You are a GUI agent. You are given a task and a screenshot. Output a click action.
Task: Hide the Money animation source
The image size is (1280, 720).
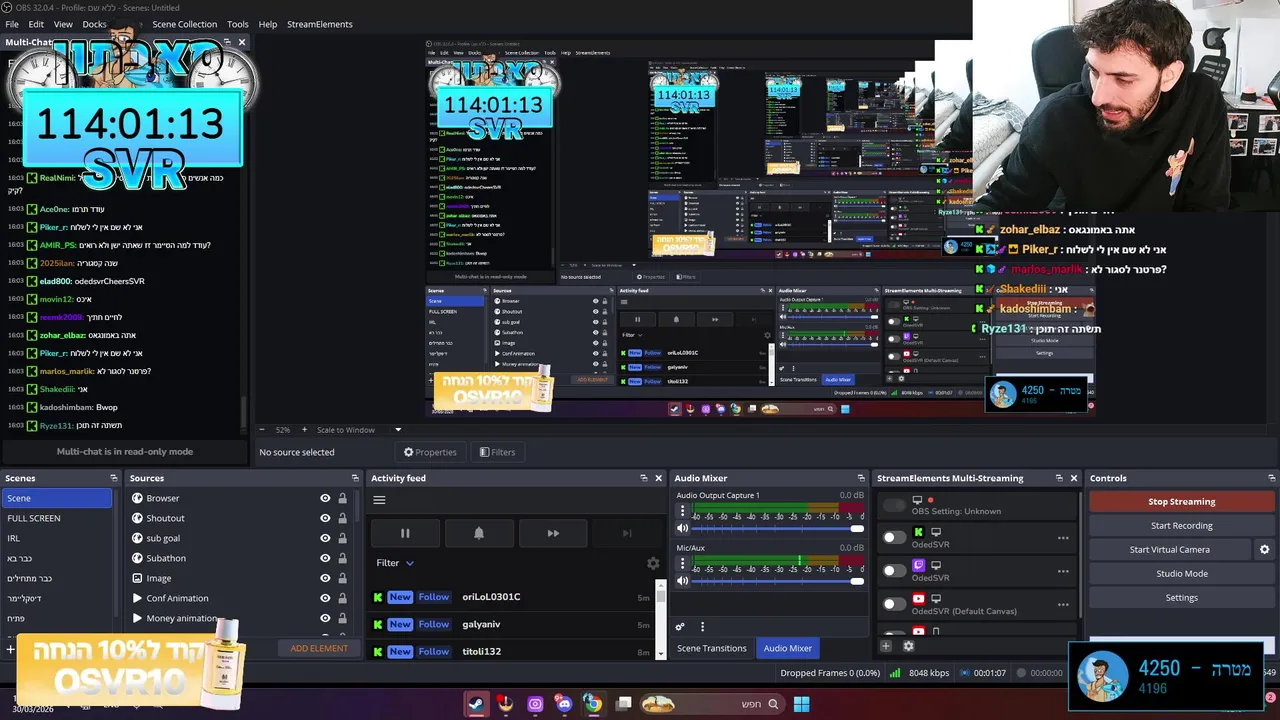tap(325, 618)
